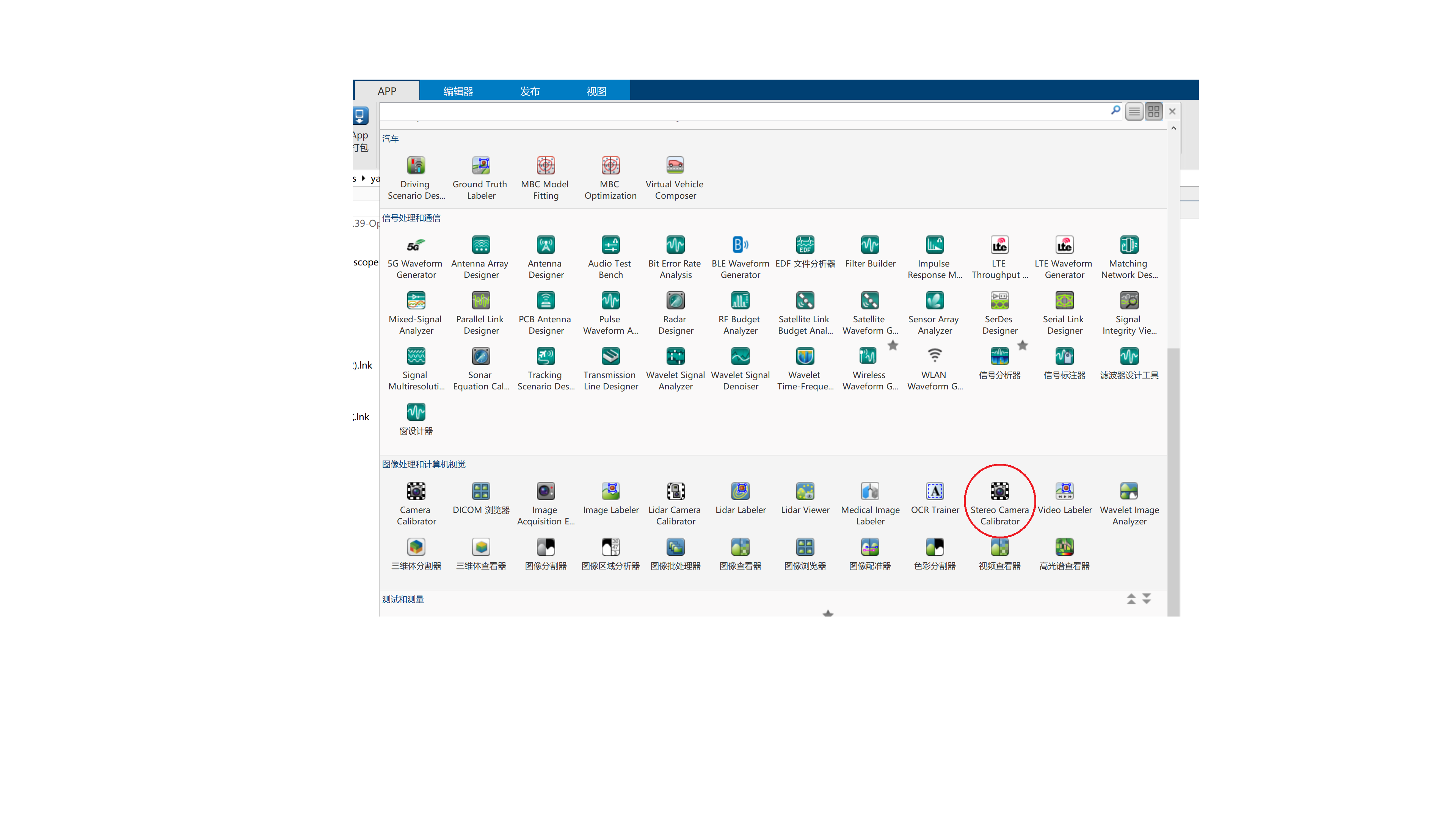The image size is (1456, 819).
Task: Switch to the 编辑器 tab
Action: 458,91
